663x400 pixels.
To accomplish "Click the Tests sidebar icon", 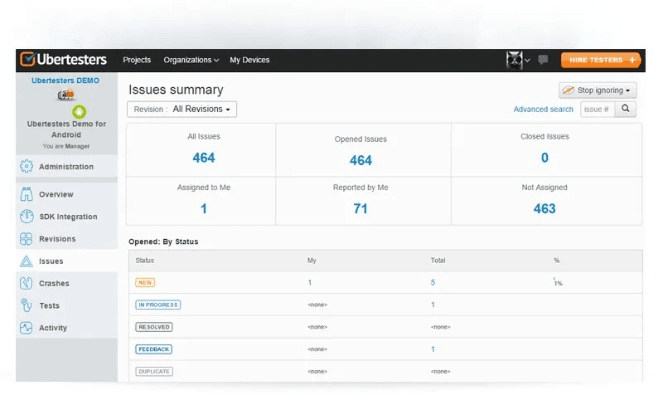I will click(27, 306).
